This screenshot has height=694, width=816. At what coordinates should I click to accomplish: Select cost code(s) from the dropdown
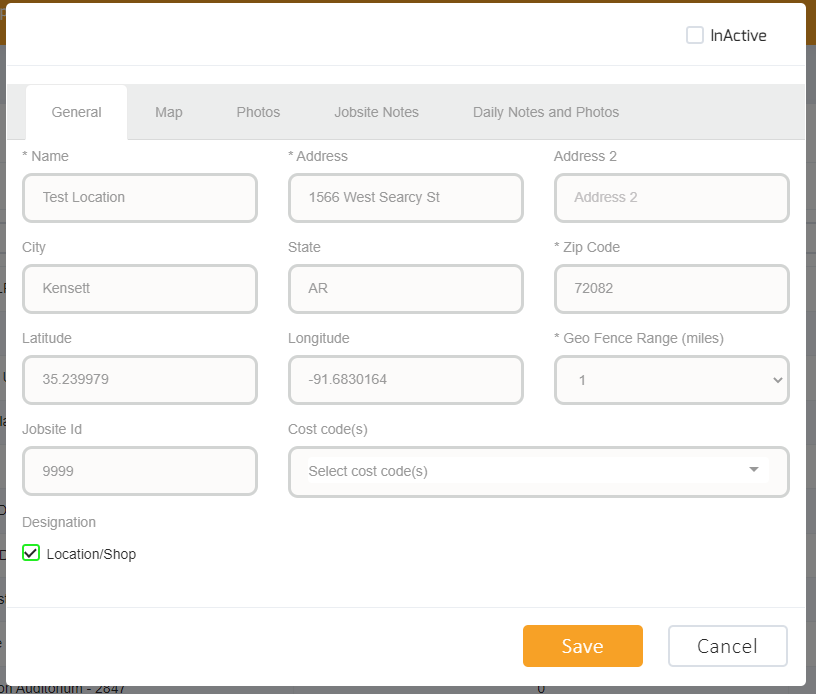(x=539, y=471)
